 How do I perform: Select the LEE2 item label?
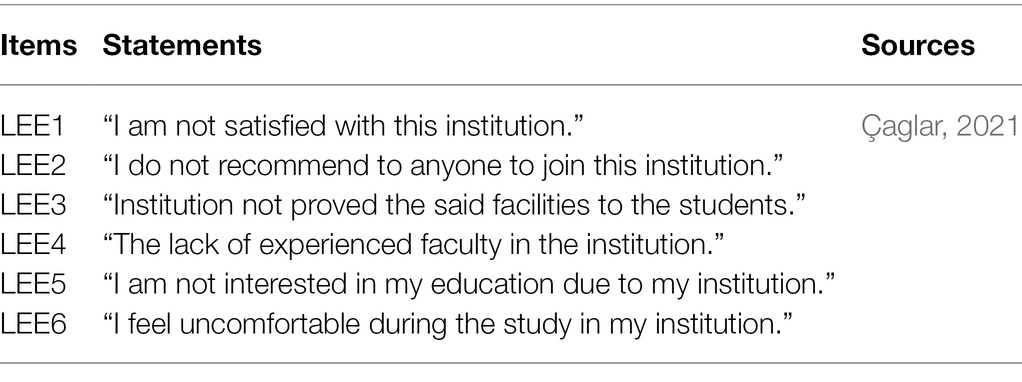click(33, 166)
